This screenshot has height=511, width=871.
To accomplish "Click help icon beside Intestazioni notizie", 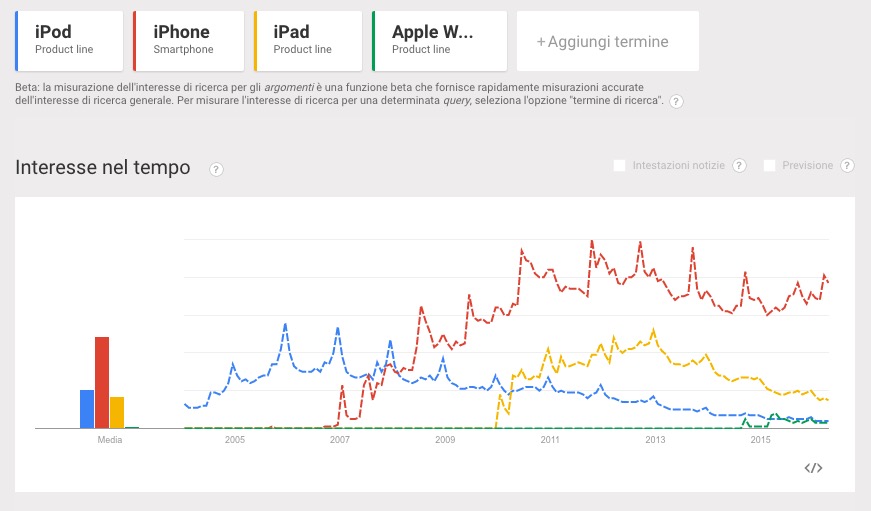I will (739, 165).
